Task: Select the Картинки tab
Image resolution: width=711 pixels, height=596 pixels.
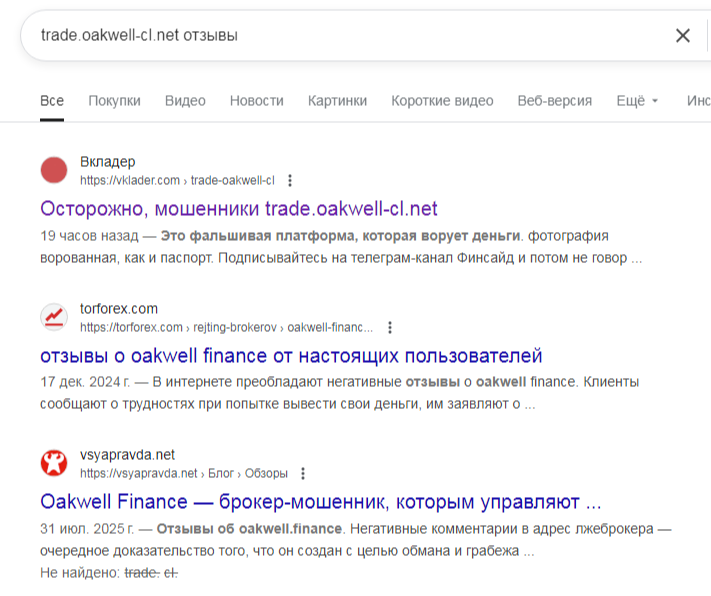Action: click(x=337, y=101)
